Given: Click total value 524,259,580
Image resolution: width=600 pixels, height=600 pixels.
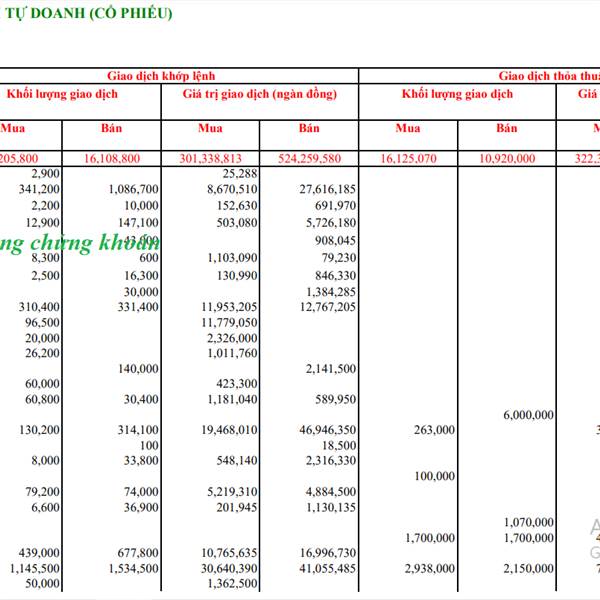Looking at the screenshot, I should (309, 158).
